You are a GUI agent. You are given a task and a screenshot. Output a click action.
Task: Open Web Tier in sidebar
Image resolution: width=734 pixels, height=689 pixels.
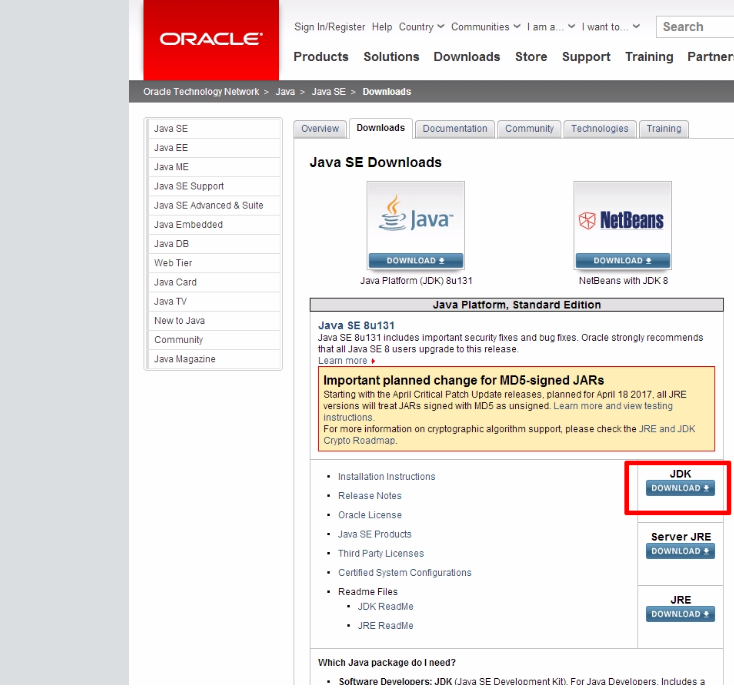pyautogui.click(x=214, y=263)
